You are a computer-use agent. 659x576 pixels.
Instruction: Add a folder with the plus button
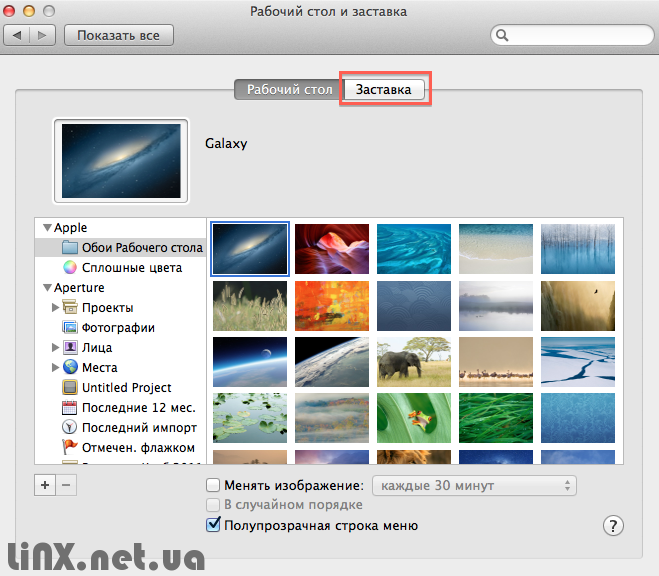coord(45,485)
